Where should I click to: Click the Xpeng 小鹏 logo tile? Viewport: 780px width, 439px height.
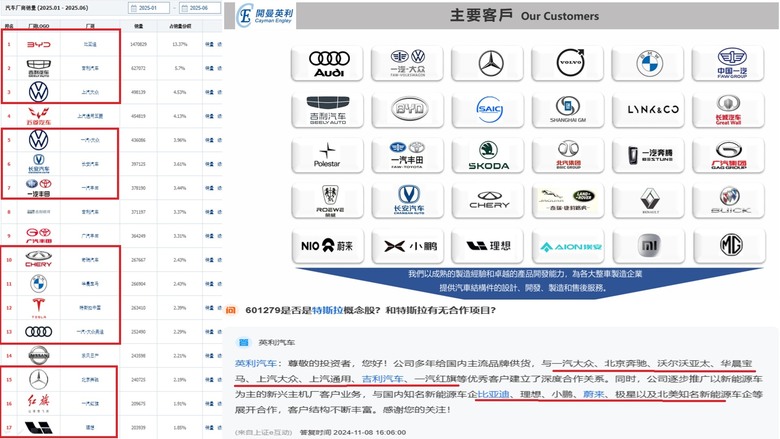pyautogui.click(x=407, y=245)
